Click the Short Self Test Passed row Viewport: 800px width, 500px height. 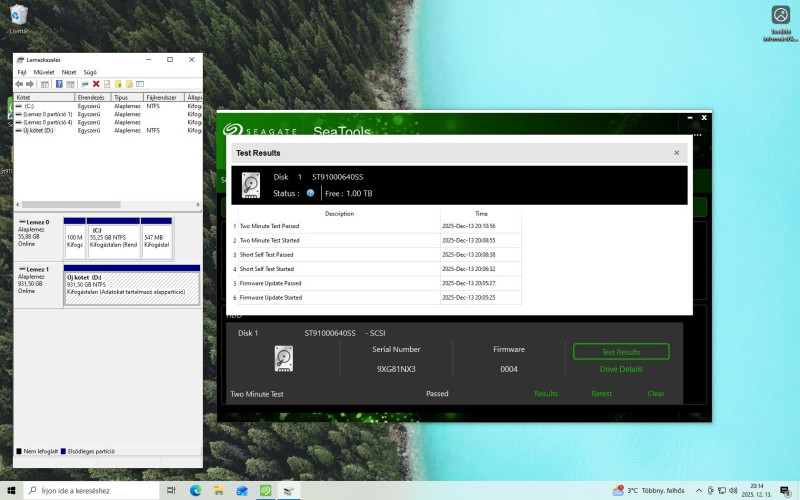pyautogui.click(x=377, y=255)
